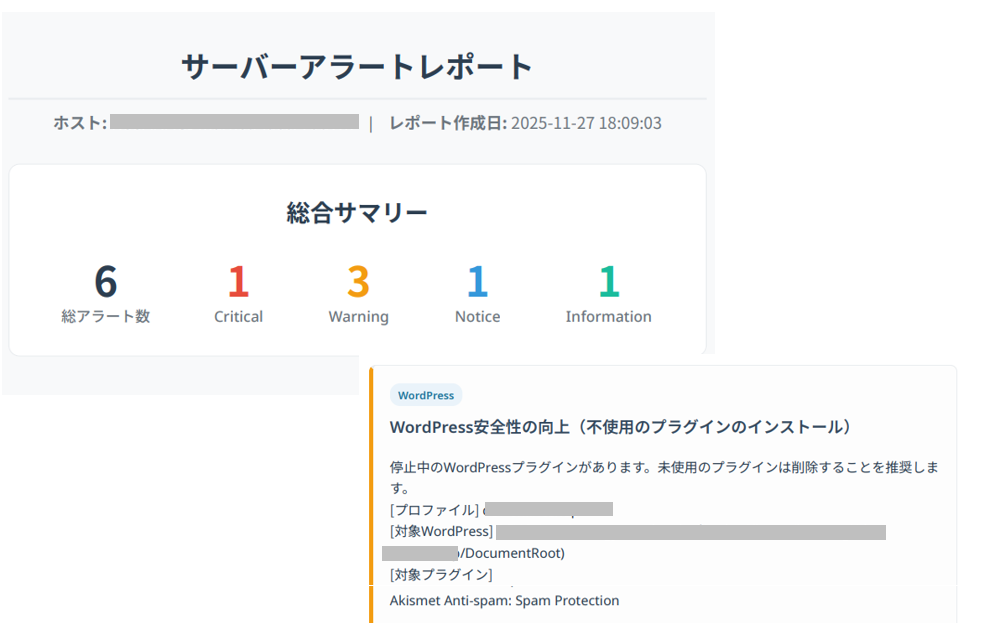Select the report creation date 2025-11-27 18:09:03
The image size is (993, 633).
pos(586,124)
